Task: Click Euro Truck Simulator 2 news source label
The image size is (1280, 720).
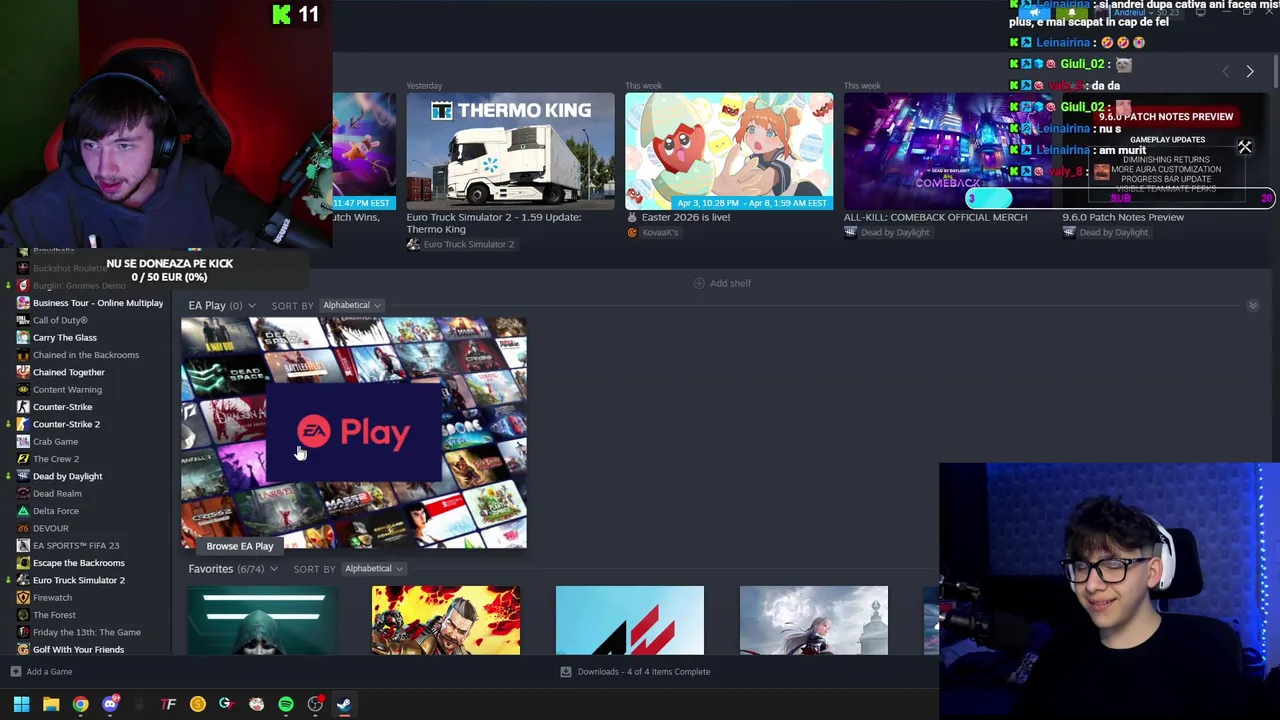Action: [x=468, y=244]
